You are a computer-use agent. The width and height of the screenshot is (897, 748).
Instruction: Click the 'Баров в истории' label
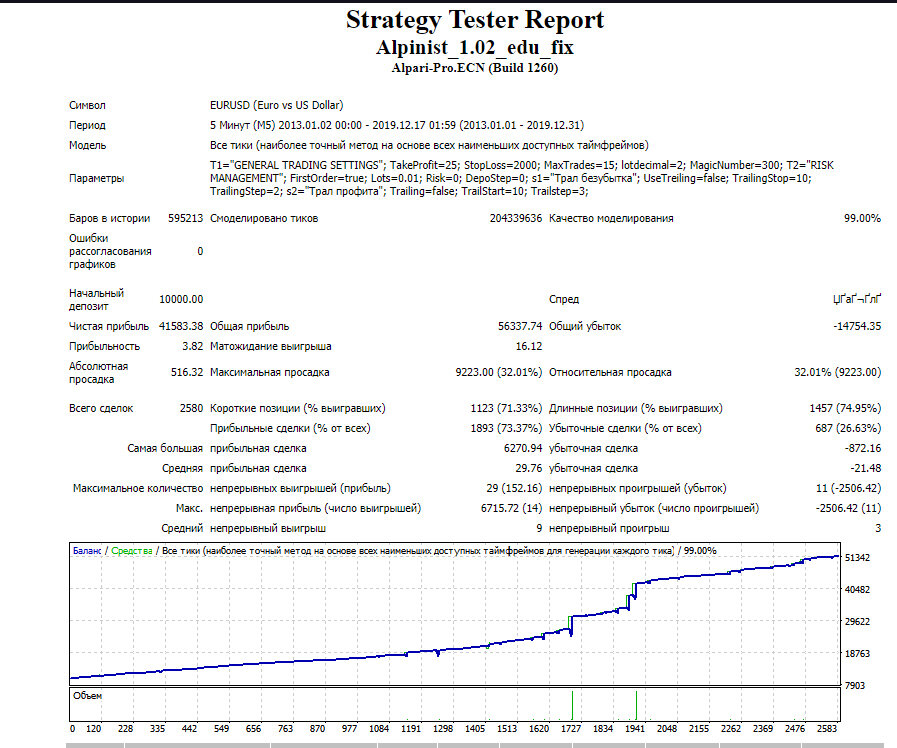(x=109, y=218)
